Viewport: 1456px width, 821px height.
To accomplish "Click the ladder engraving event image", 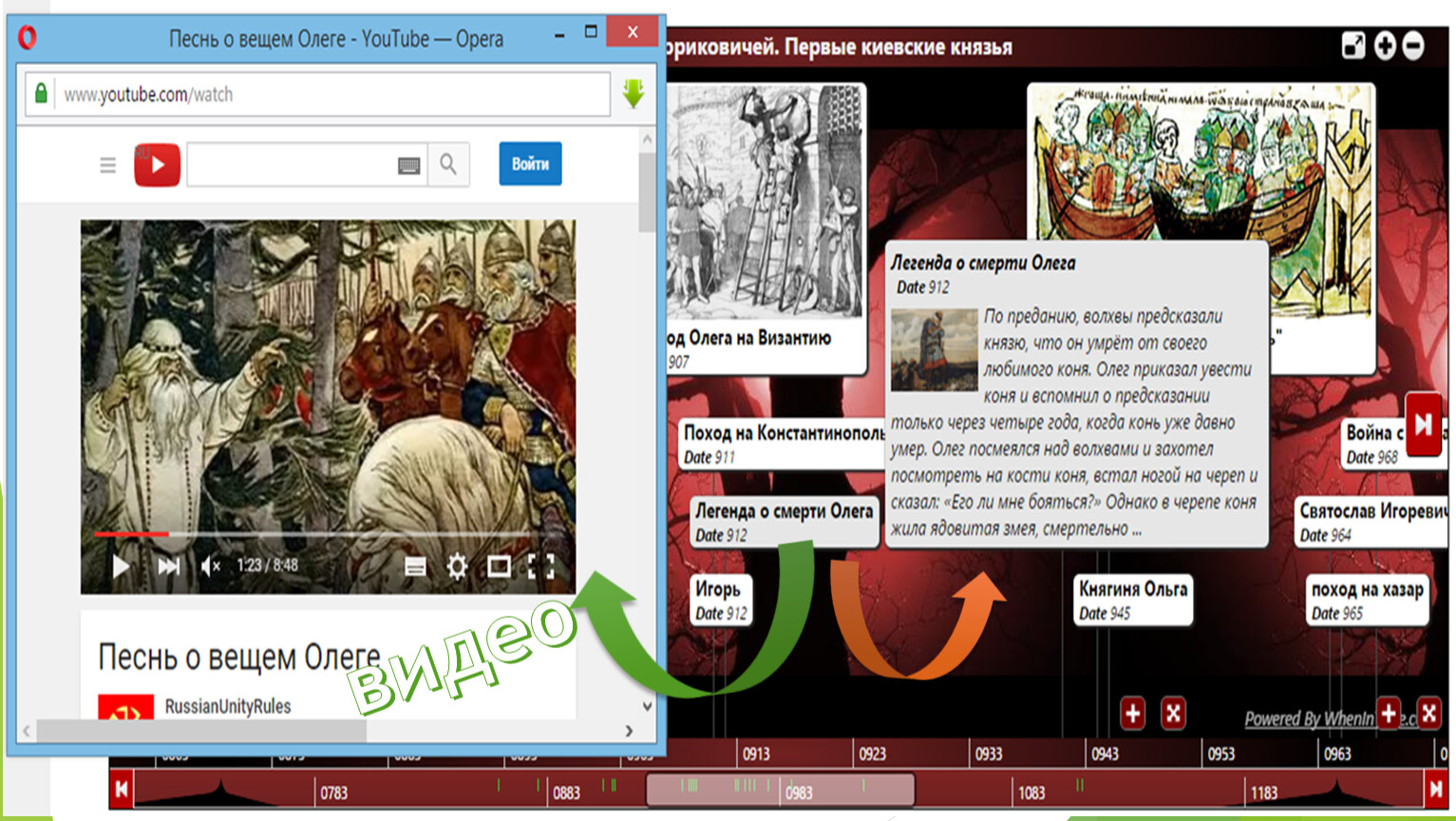I will [x=766, y=201].
